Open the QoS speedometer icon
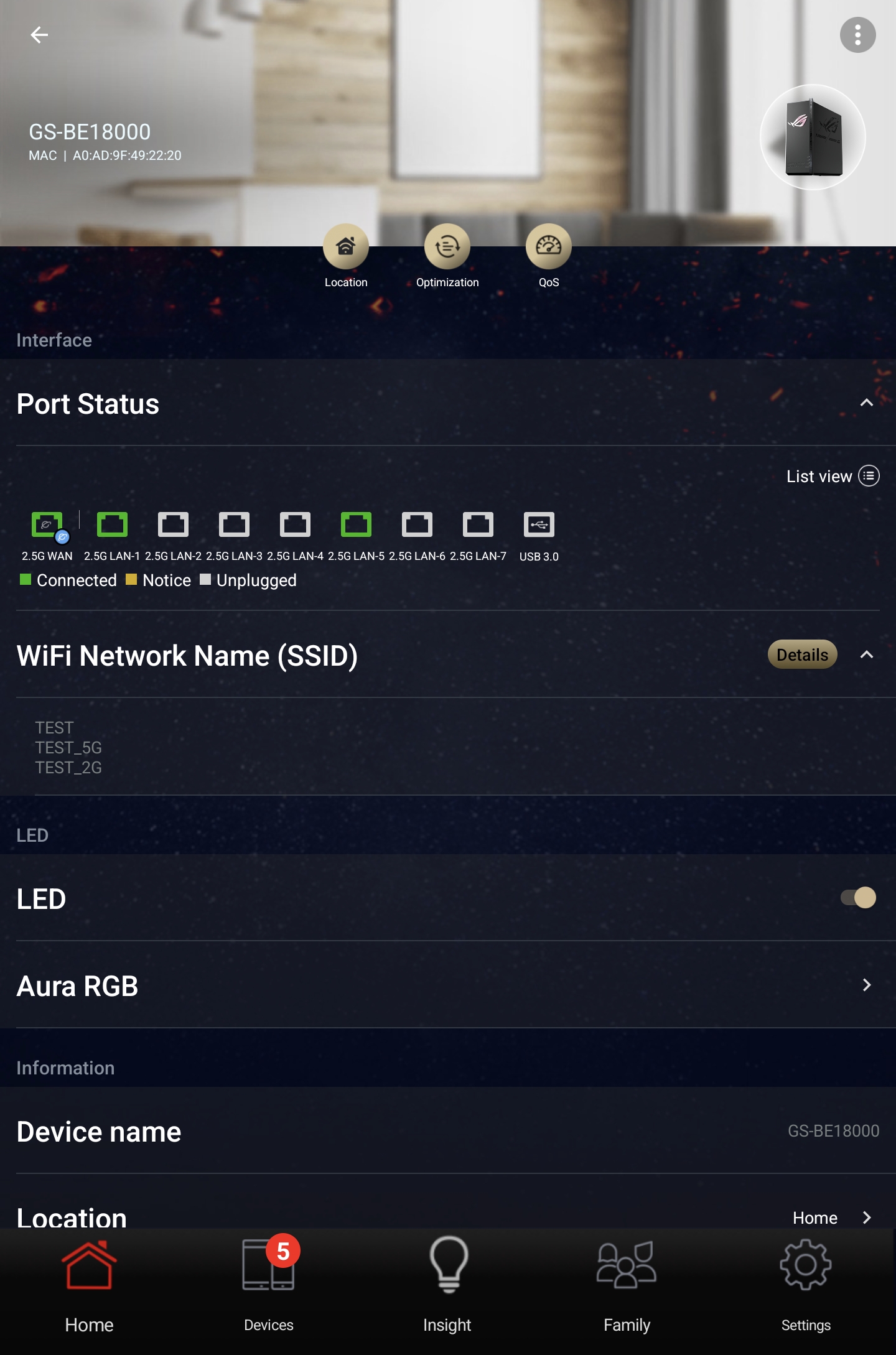 click(x=548, y=247)
